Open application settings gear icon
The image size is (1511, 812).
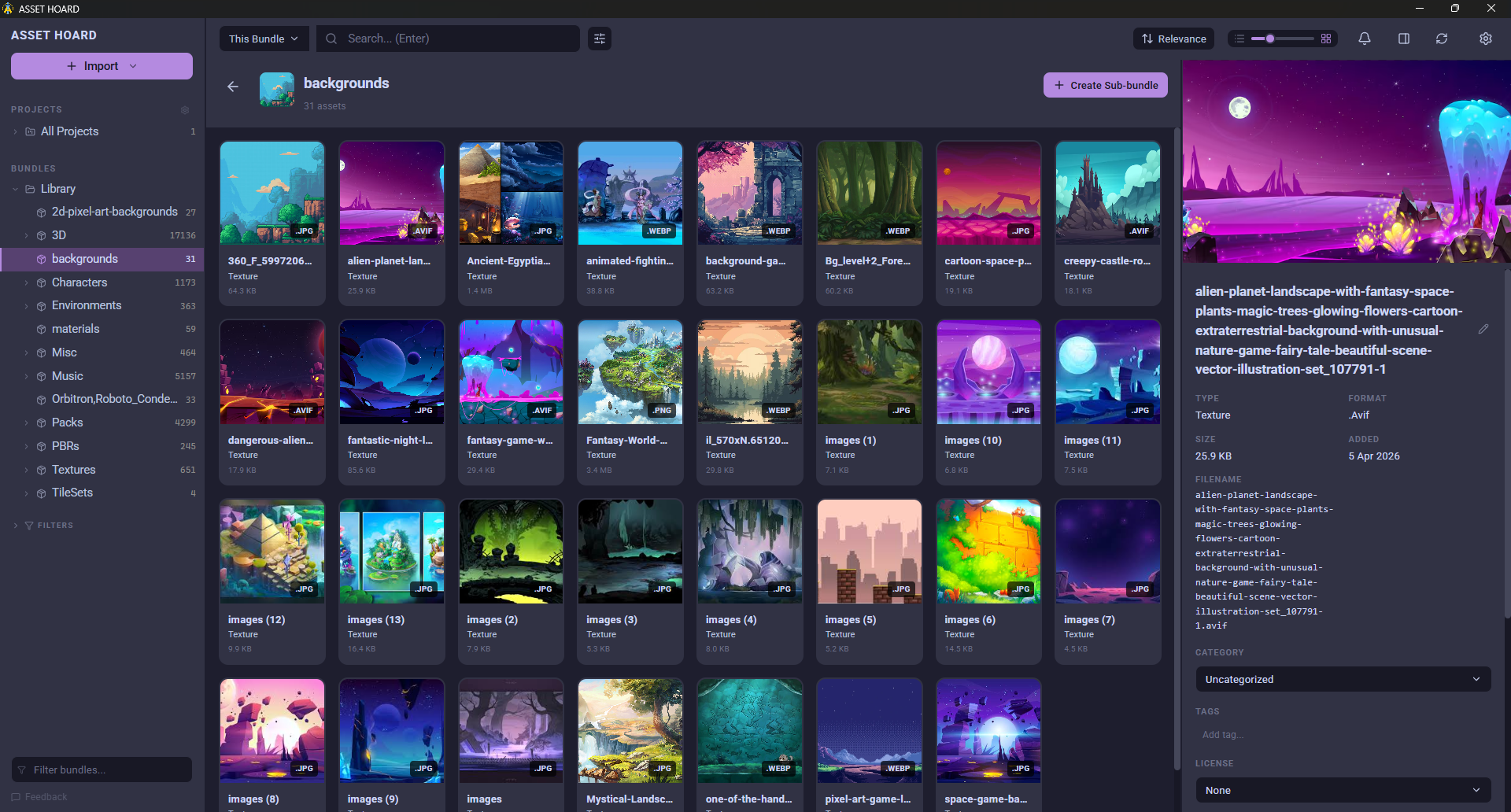pos(1486,38)
